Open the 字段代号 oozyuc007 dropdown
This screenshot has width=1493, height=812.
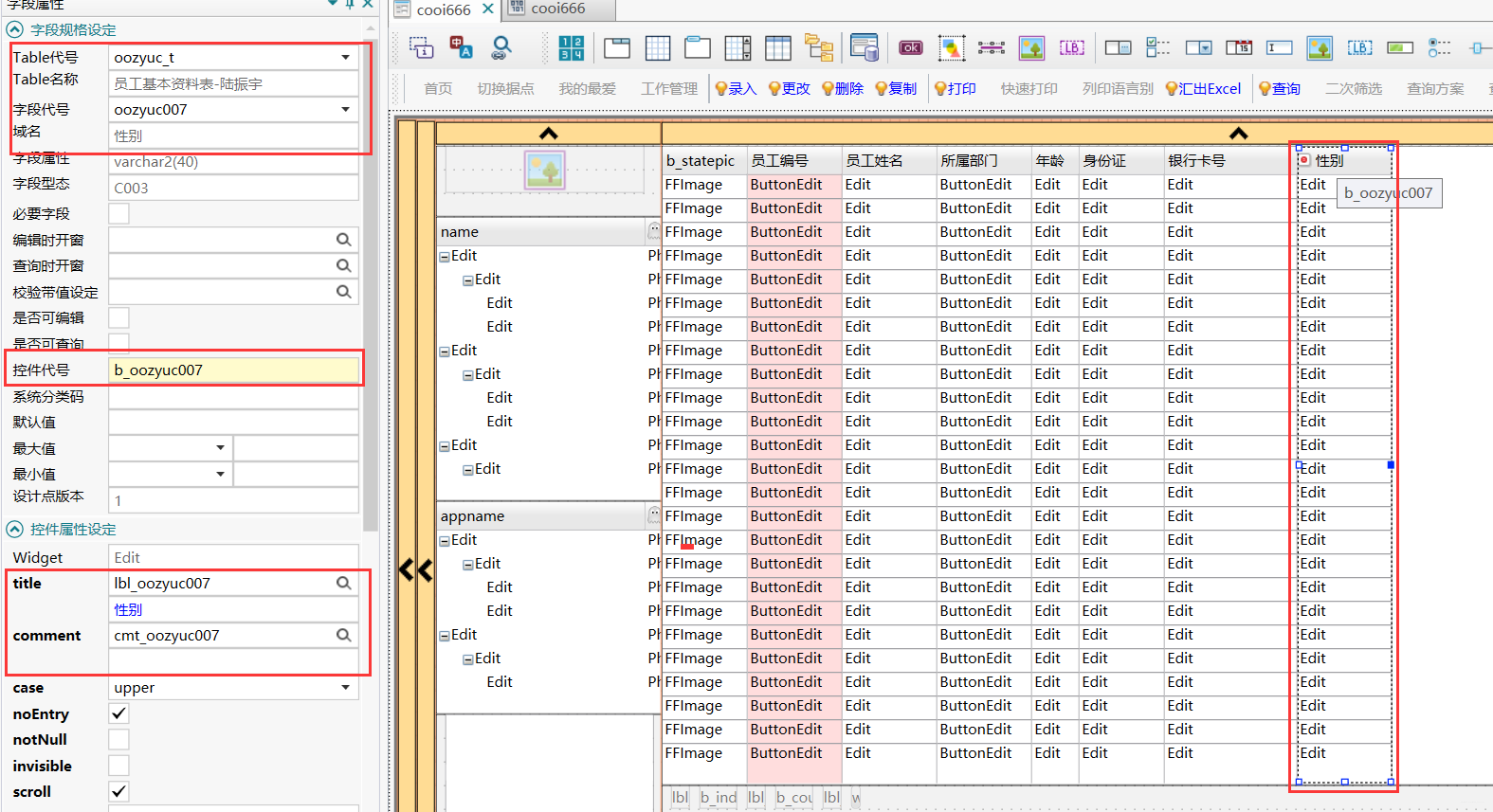(345, 110)
